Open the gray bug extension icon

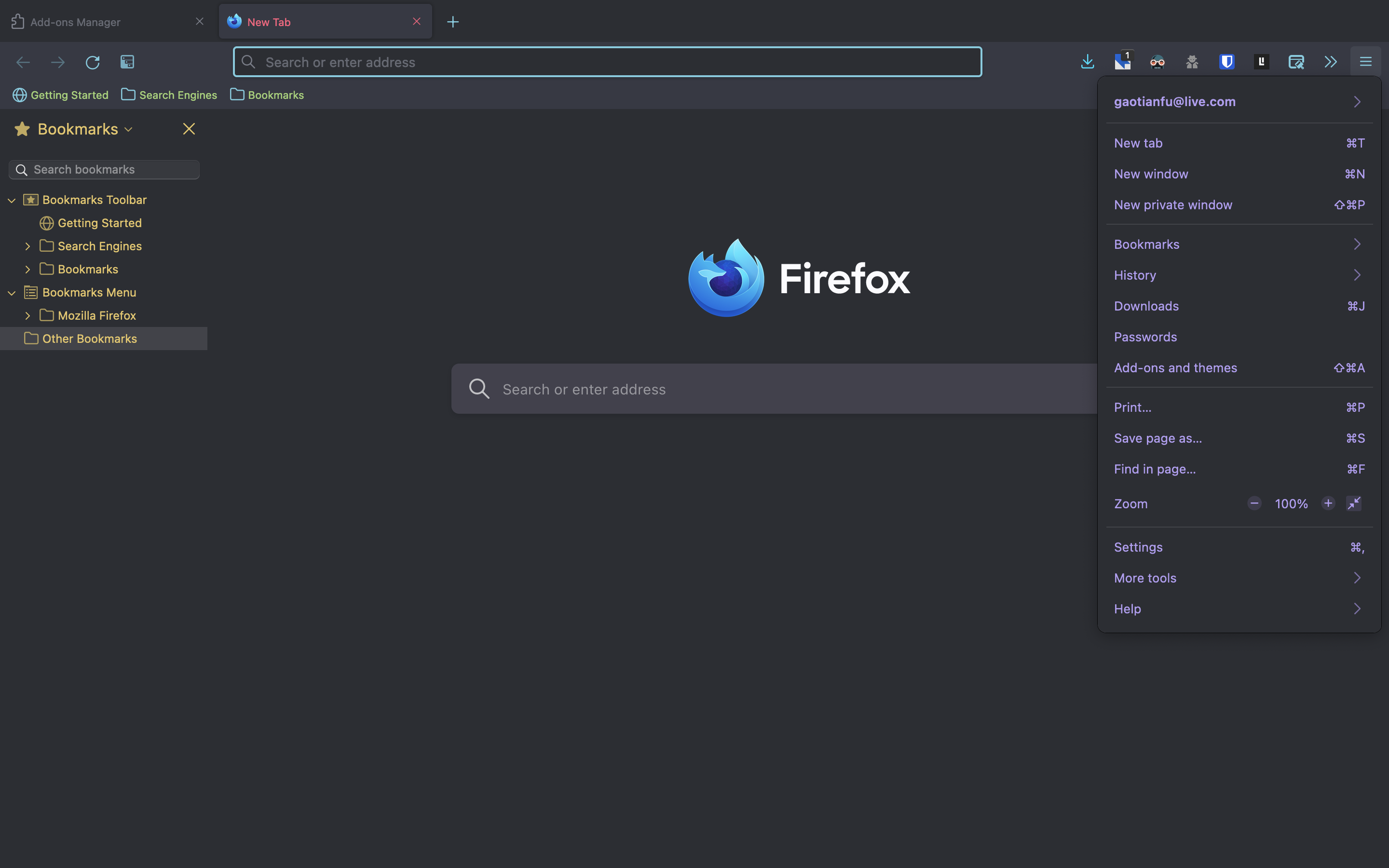click(1192, 62)
